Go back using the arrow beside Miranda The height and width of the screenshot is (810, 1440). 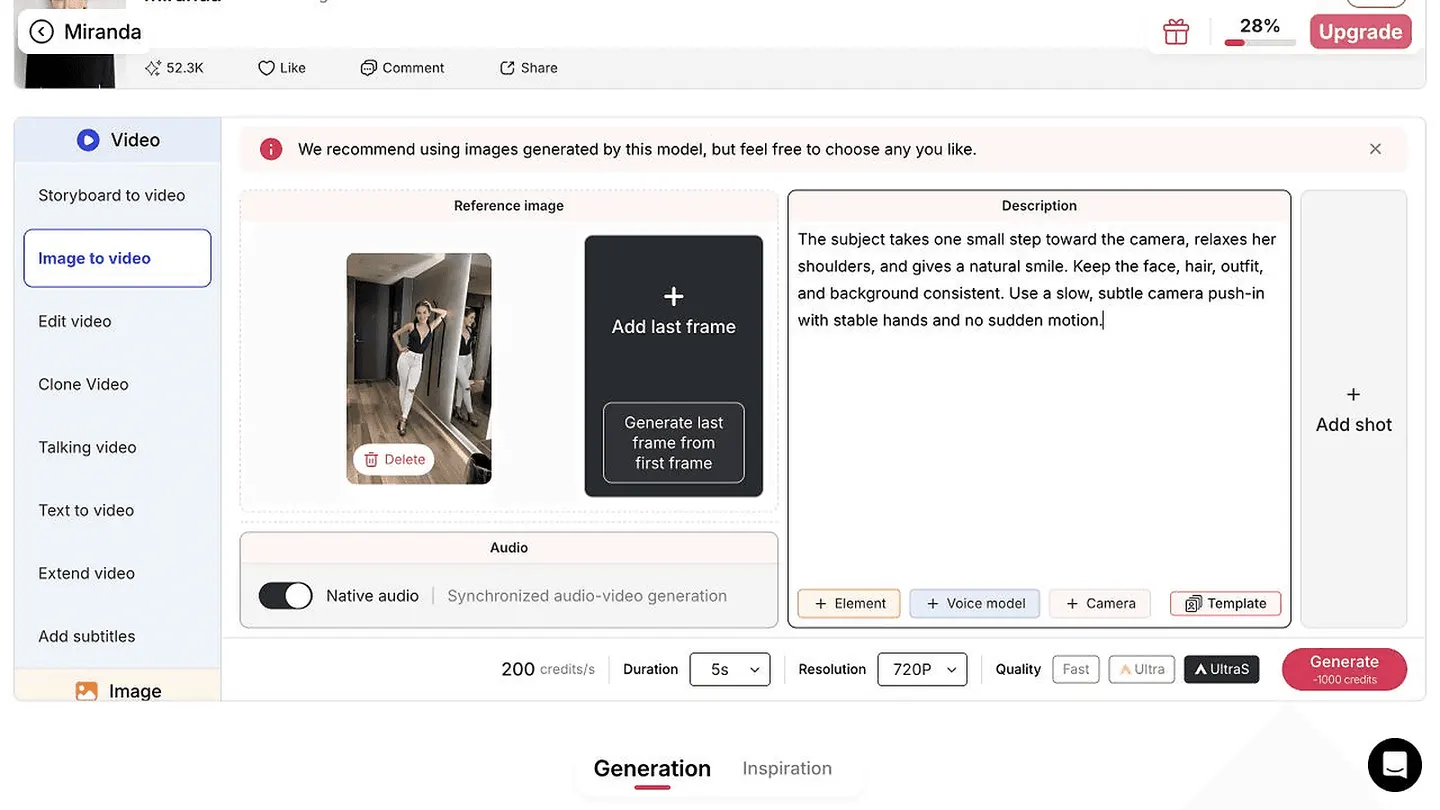[41, 32]
